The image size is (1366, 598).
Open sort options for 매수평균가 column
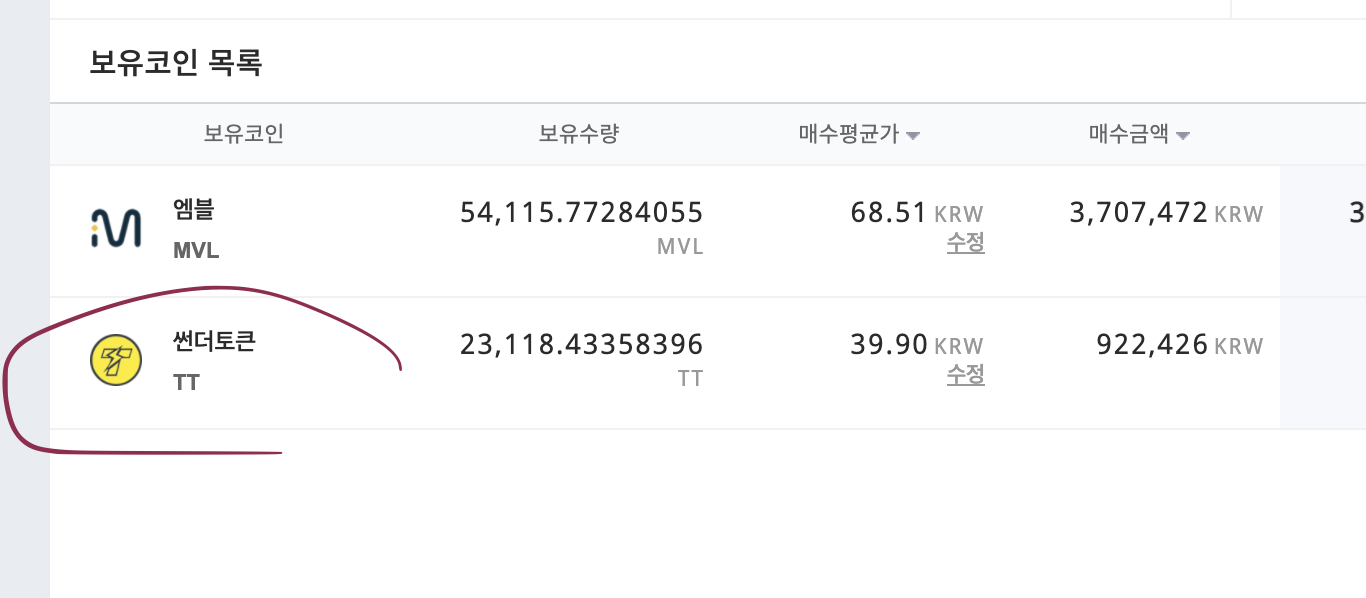pos(912,134)
